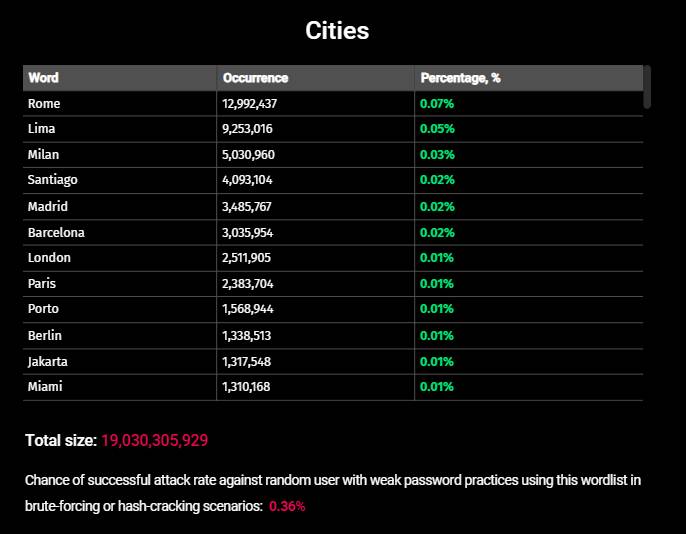Select the Berlin word cell
The width and height of the screenshot is (686, 534).
(x=45, y=335)
